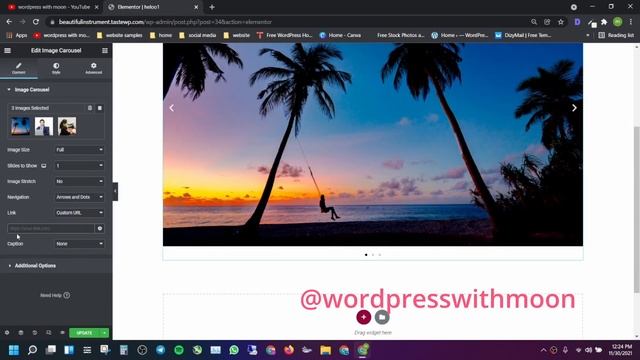This screenshot has height=360, width=640.
Task: Click the Need Help link
Action: (x=55, y=295)
